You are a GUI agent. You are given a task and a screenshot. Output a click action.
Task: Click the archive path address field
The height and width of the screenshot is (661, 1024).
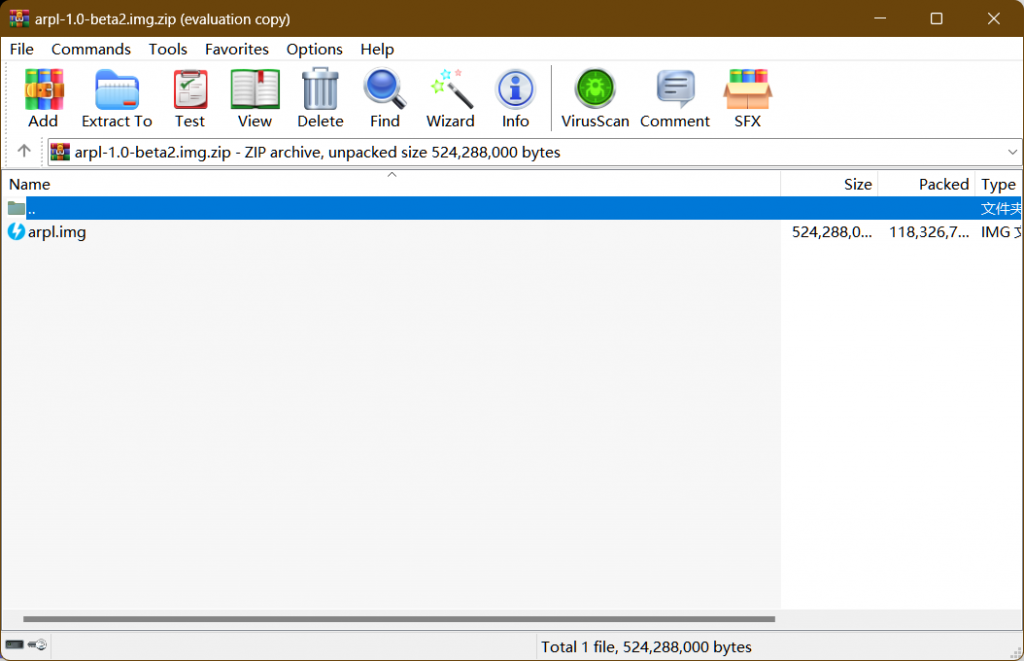click(x=534, y=152)
